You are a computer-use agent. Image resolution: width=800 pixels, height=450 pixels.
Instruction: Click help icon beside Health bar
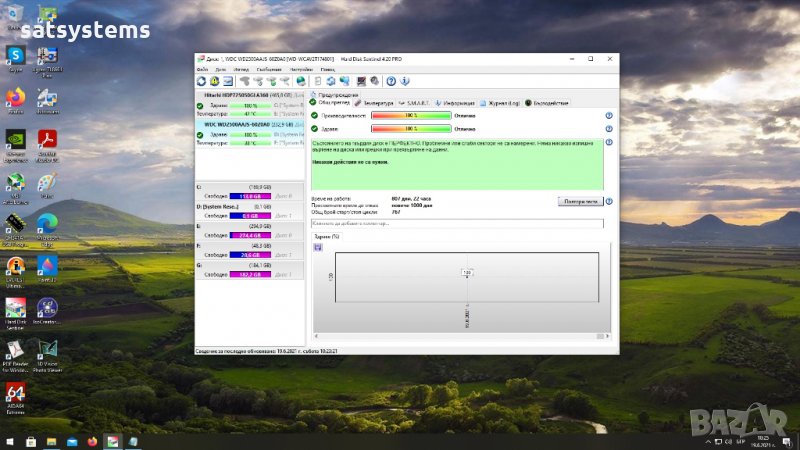(x=608, y=129)
